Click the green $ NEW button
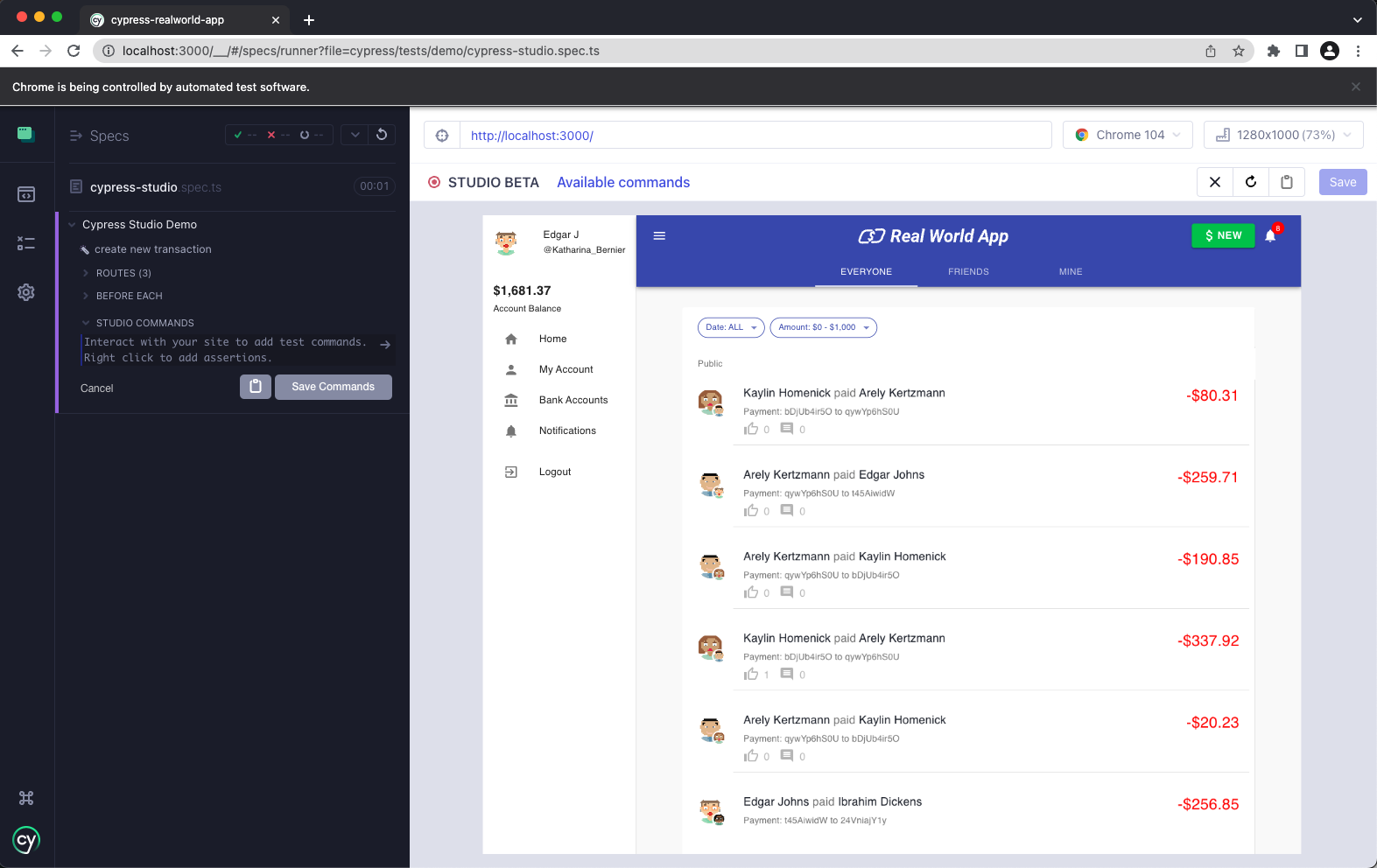This screenshot has width=1377, height=868. tap(1222, 235)
